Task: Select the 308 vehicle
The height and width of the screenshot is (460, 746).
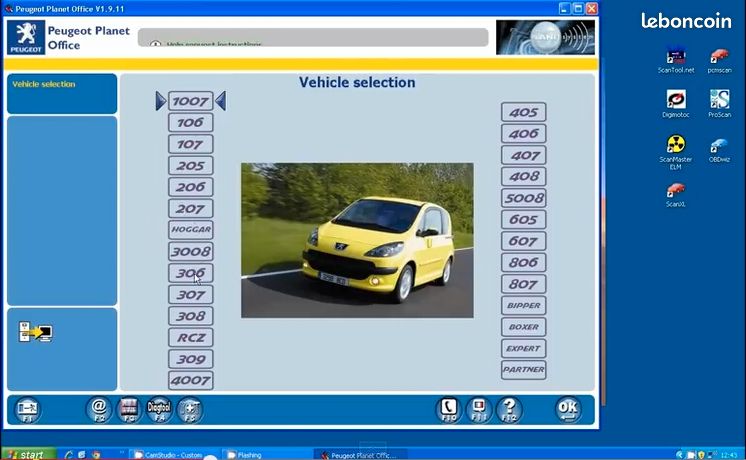Action: click(191, 316)
